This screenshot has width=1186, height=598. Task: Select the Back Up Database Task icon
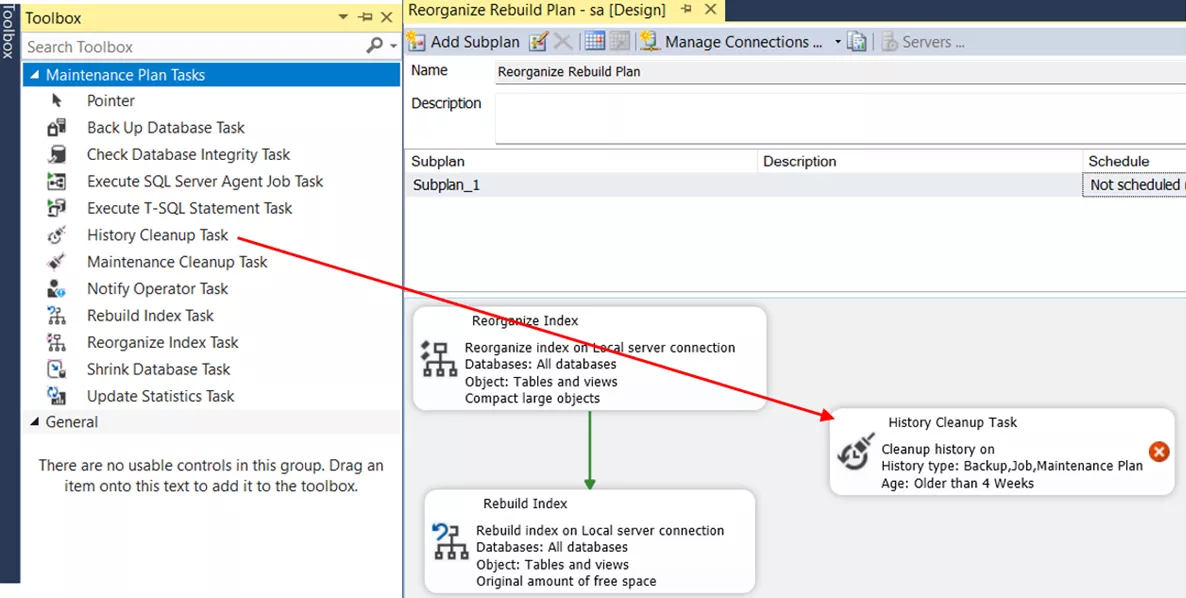pyautogui.click(x=57, y=128)
